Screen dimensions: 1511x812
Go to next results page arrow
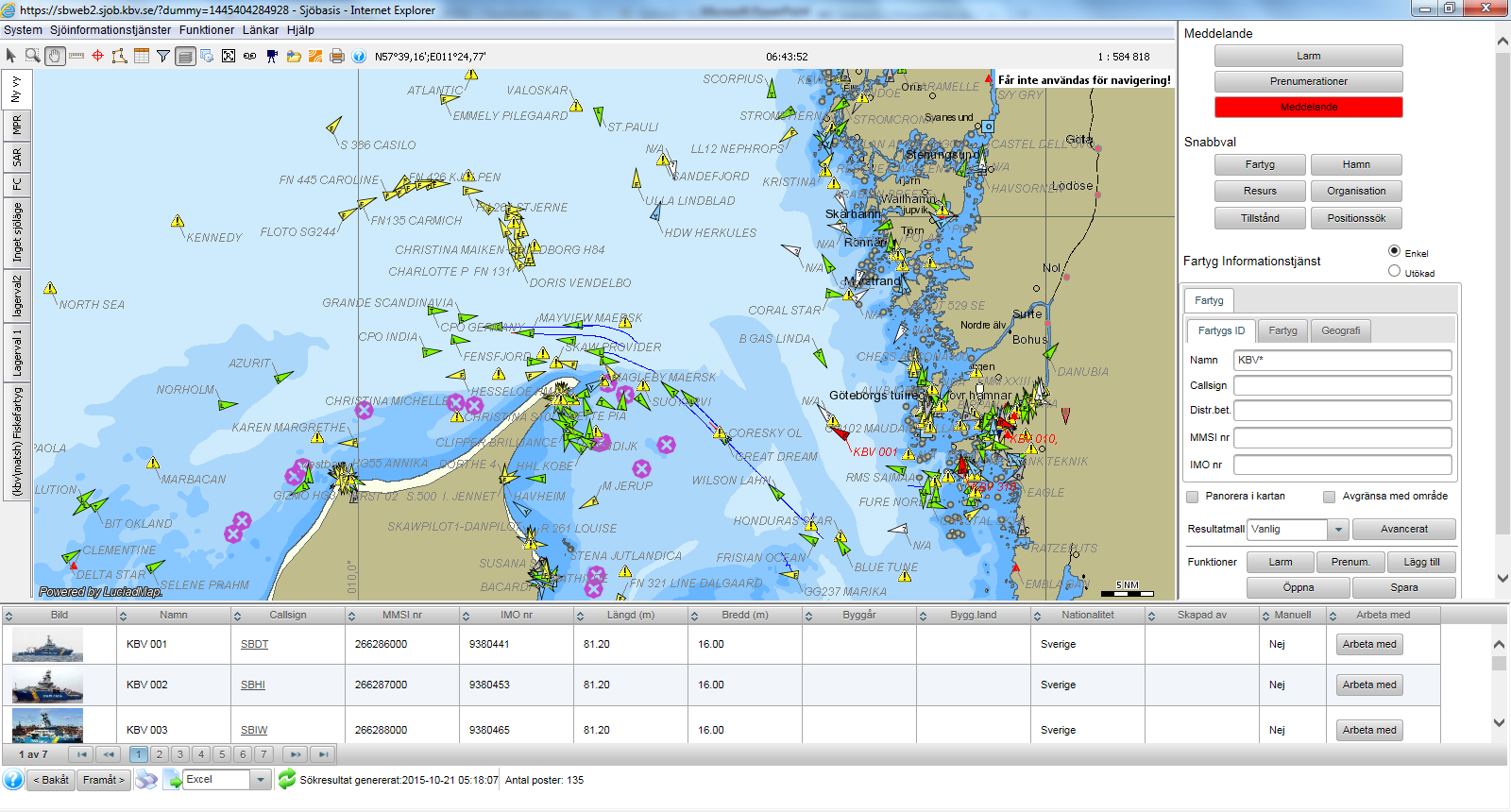296,754
